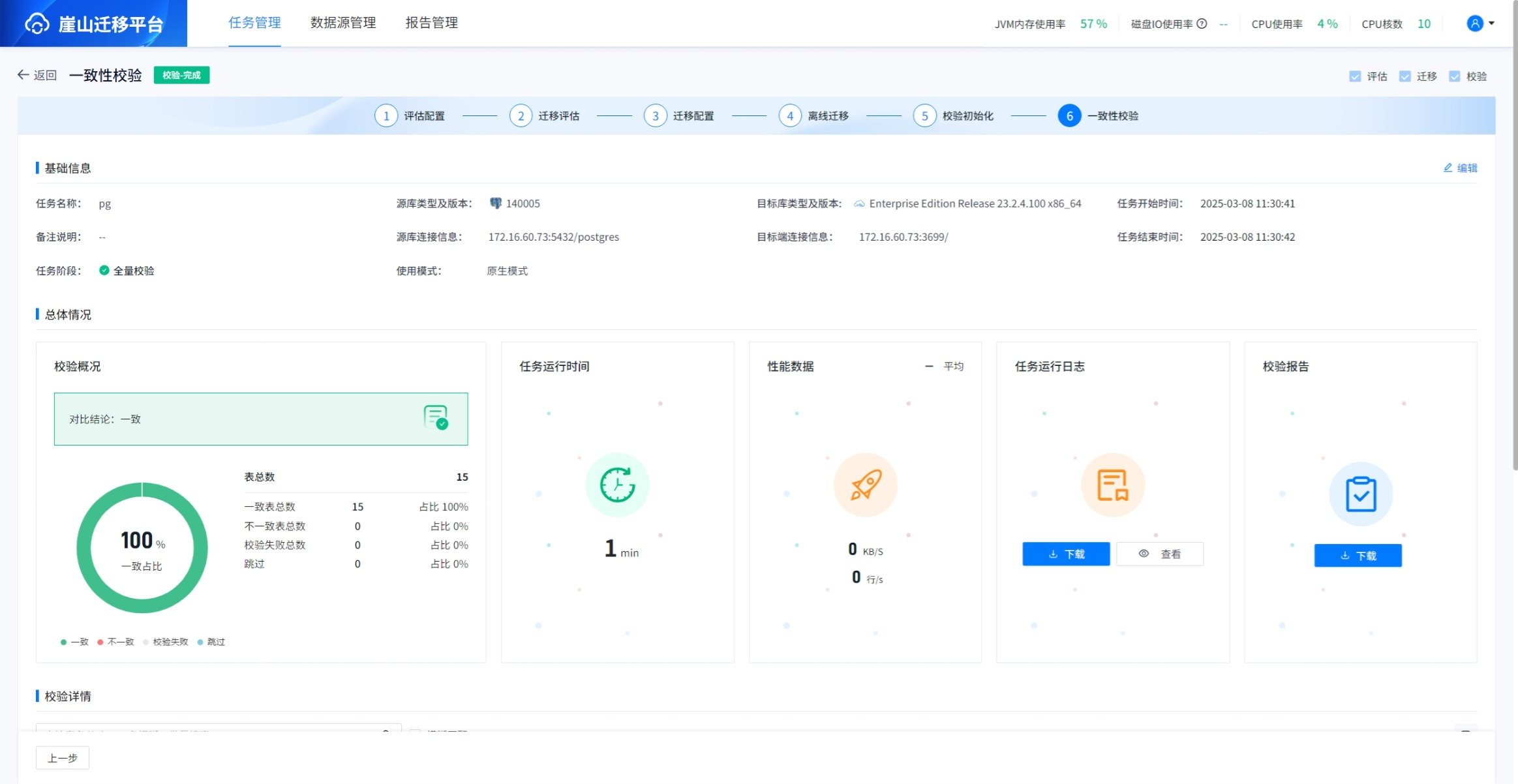
Task: Click the blue clipboard icon in 校验报告
Action: tap(1359, 494)
